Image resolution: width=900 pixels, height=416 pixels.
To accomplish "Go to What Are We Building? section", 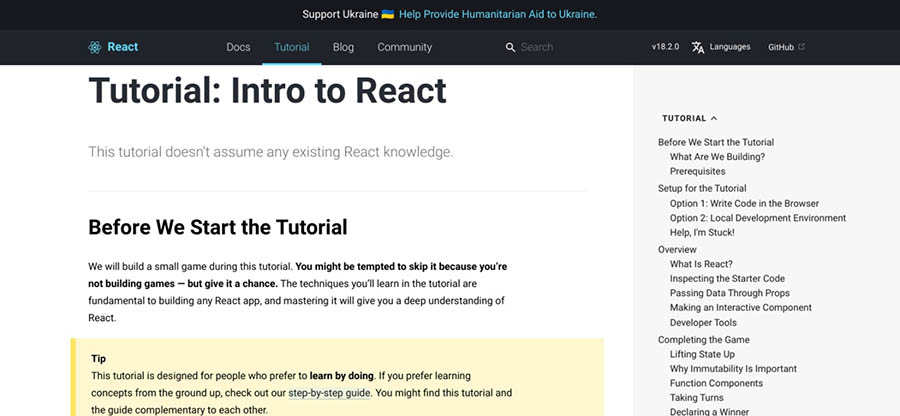I will pyautogui.click(x=717, y=157).
